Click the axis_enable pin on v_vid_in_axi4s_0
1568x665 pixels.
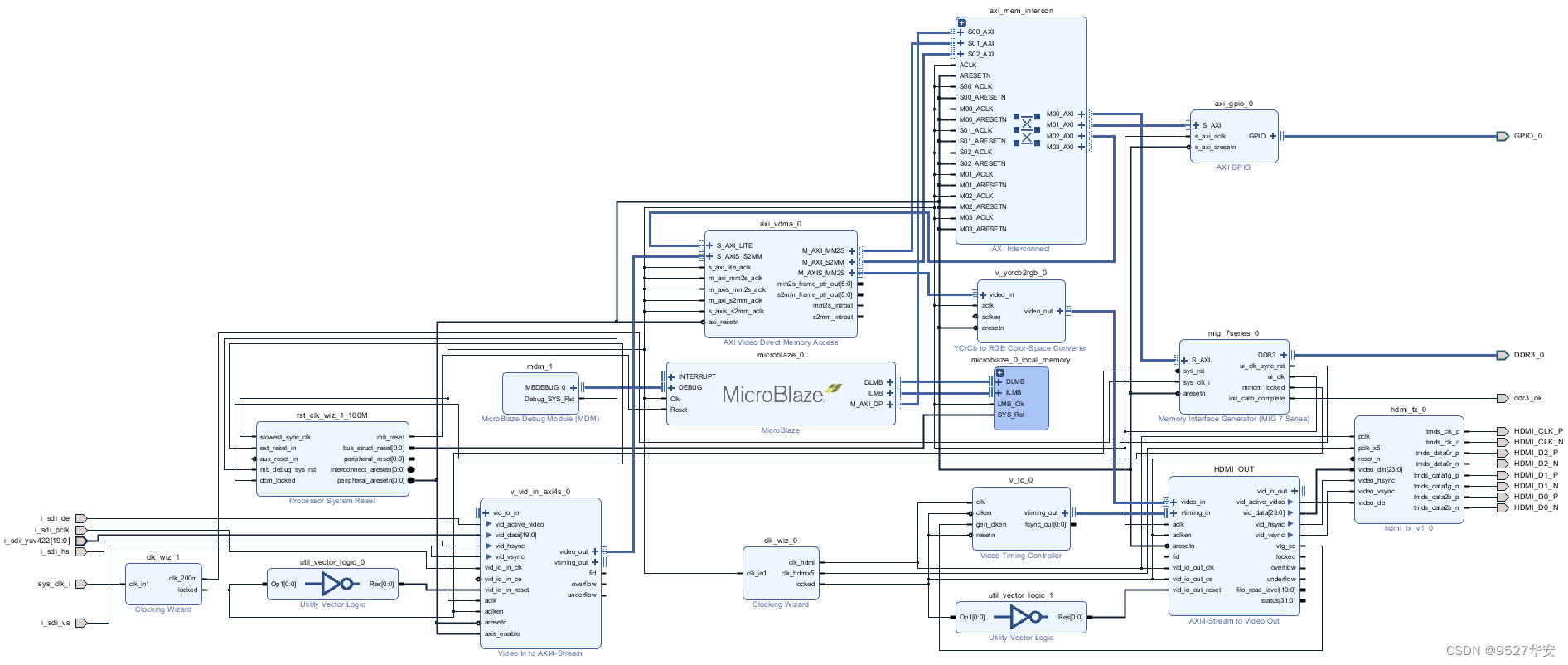502,633
